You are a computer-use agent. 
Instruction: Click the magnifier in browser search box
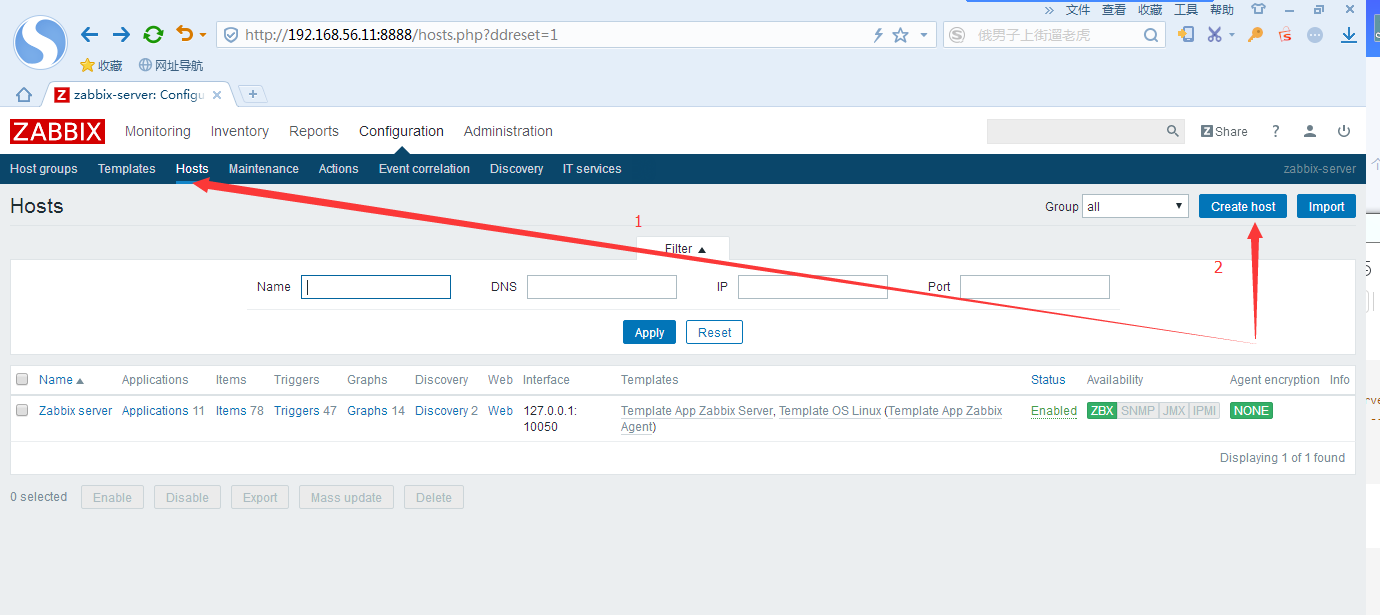[x=1151, y=35]
